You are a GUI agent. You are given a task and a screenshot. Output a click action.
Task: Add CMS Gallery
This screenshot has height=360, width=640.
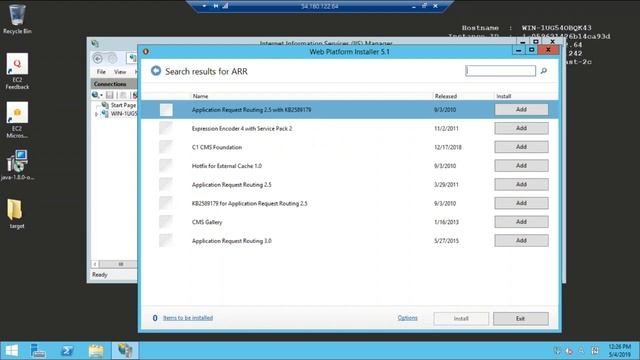pyautogui.click(x=521, y=222)
